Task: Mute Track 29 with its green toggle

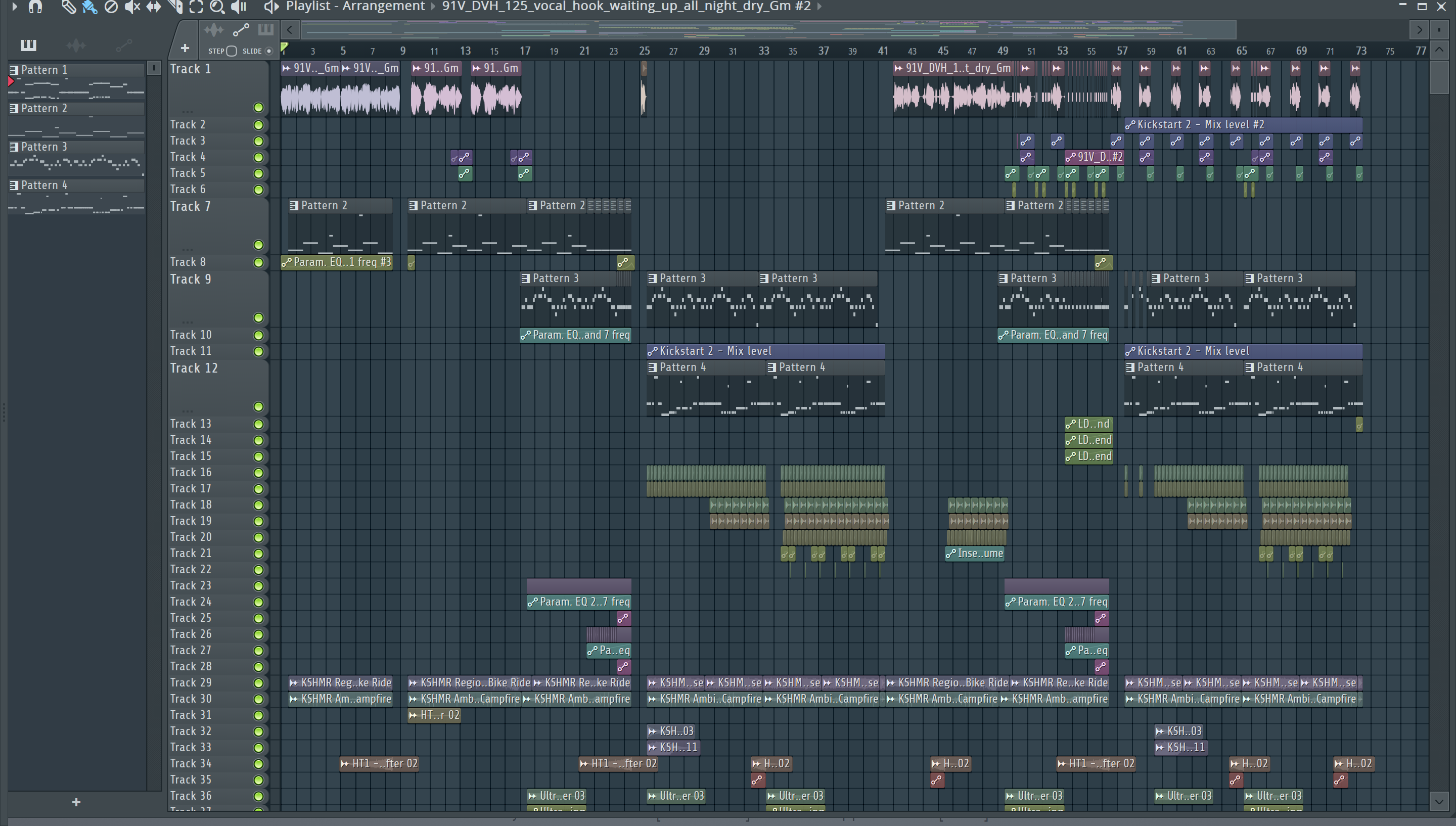Action: click(259, 683)
